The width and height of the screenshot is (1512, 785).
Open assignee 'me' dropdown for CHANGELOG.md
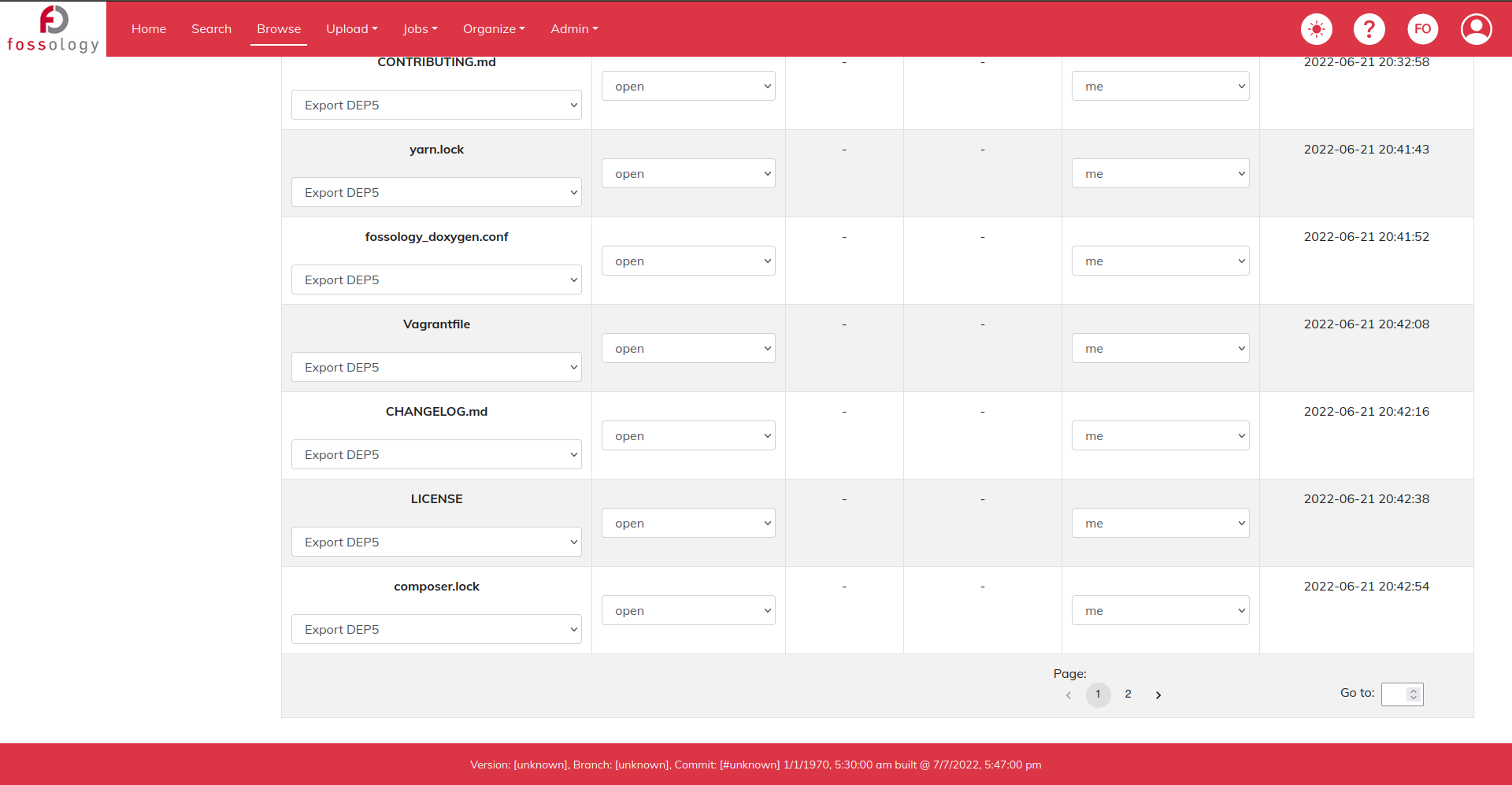(x=1160, y=435)
